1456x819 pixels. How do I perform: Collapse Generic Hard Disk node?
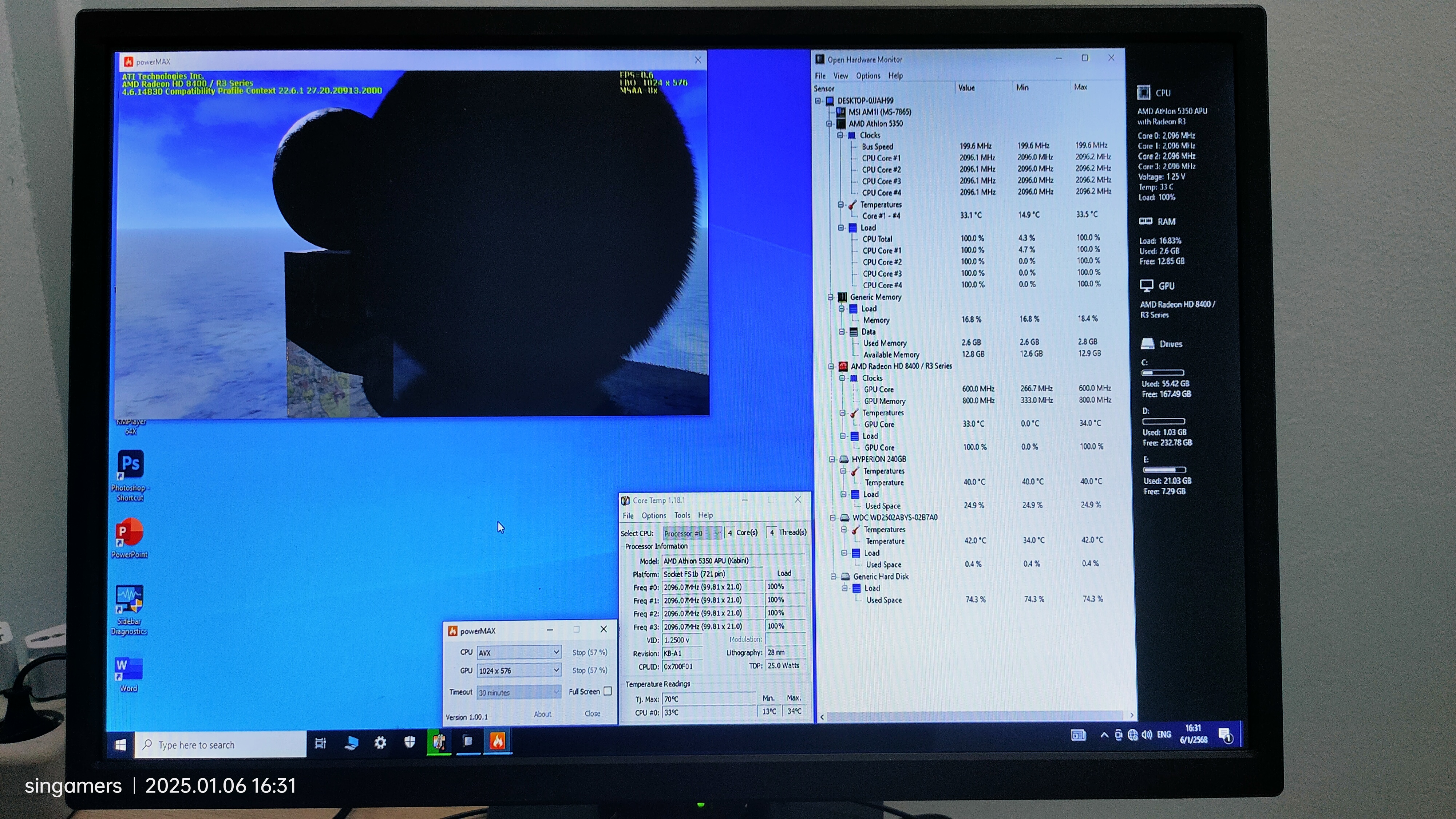(x=833, y=577)
